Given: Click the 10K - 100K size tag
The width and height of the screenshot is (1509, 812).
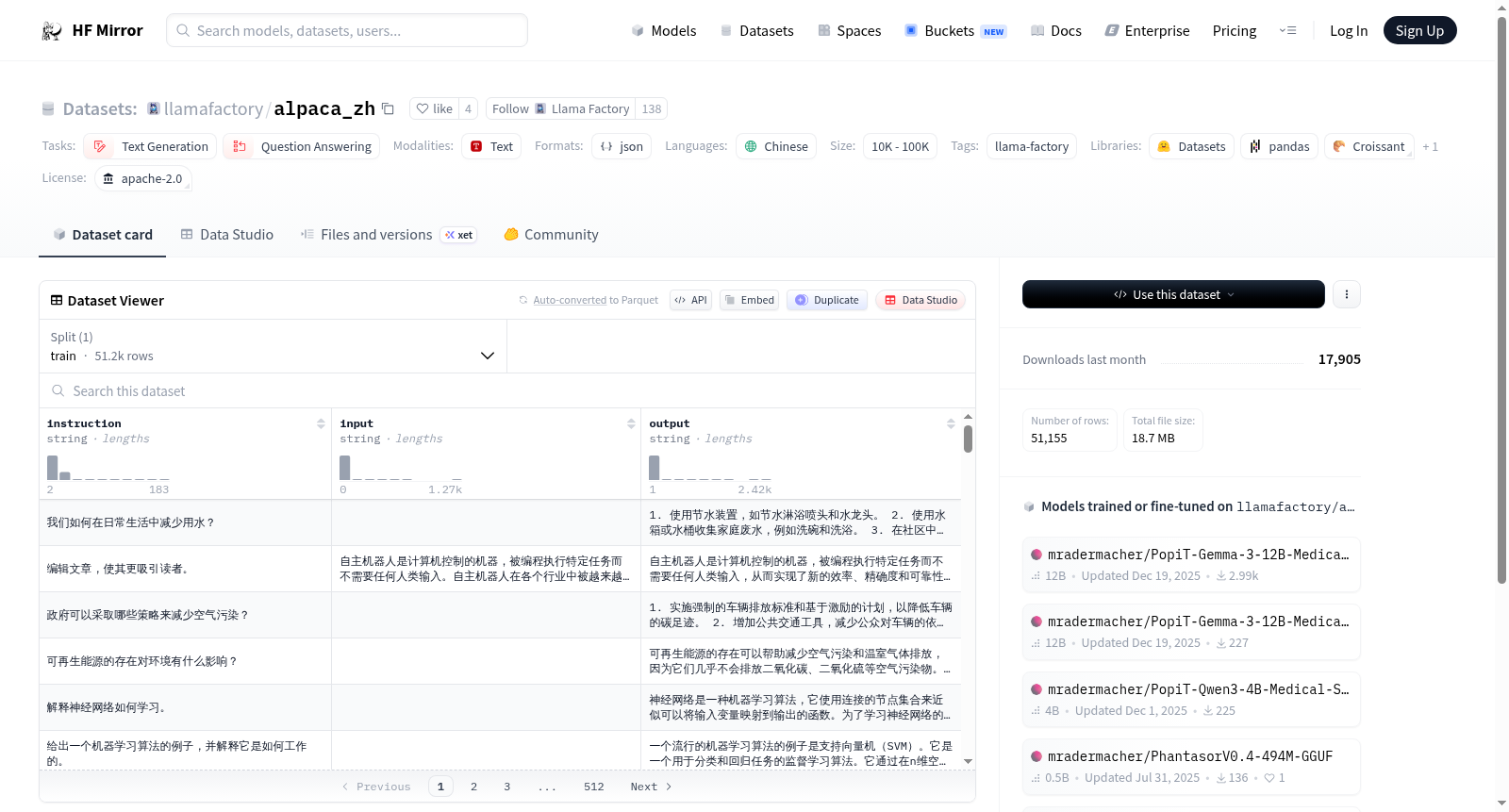Looking at the screenshot, I should pyautogui.click(x=900, y=146).
